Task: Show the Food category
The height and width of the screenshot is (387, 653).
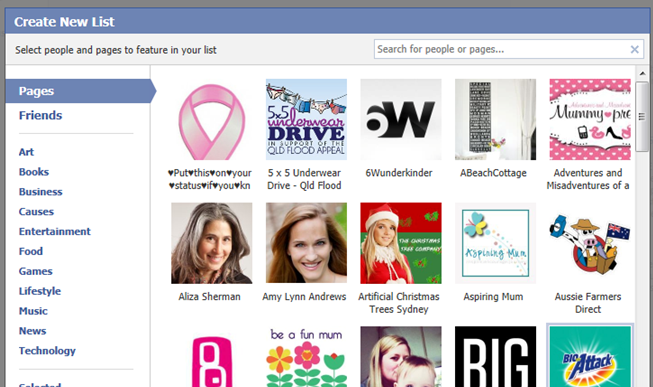Action: (x=31, y=252)
